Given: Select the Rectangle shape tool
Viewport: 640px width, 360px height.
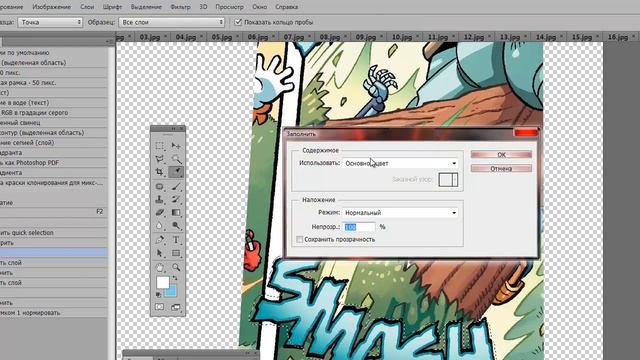Looking at the screenshot, I should [x=176, y=253].
